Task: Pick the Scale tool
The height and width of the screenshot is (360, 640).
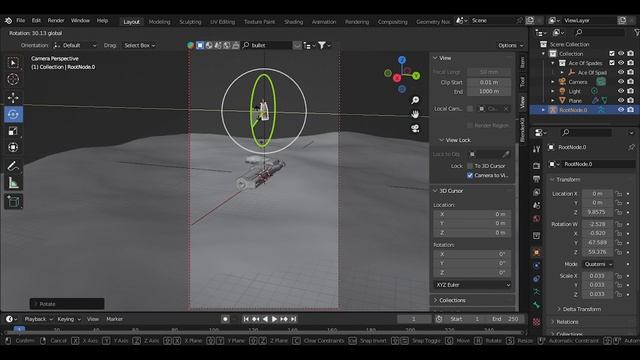Action: 13,131
